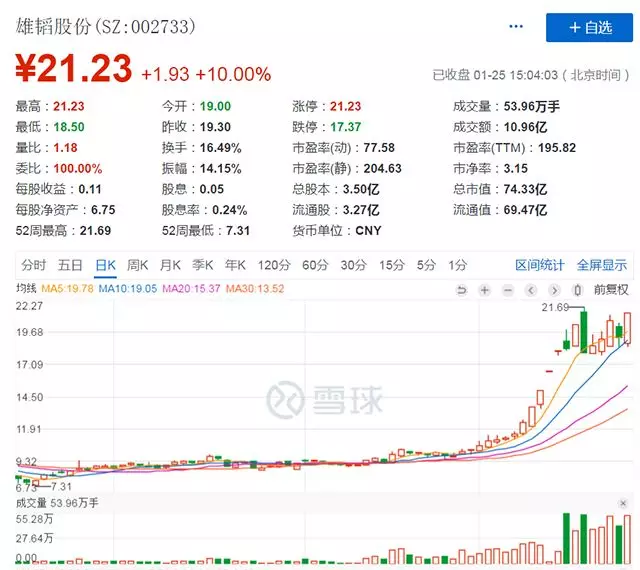Click the MA10:19.05 indicator label

pyautogui.click(x=128, y=289)
